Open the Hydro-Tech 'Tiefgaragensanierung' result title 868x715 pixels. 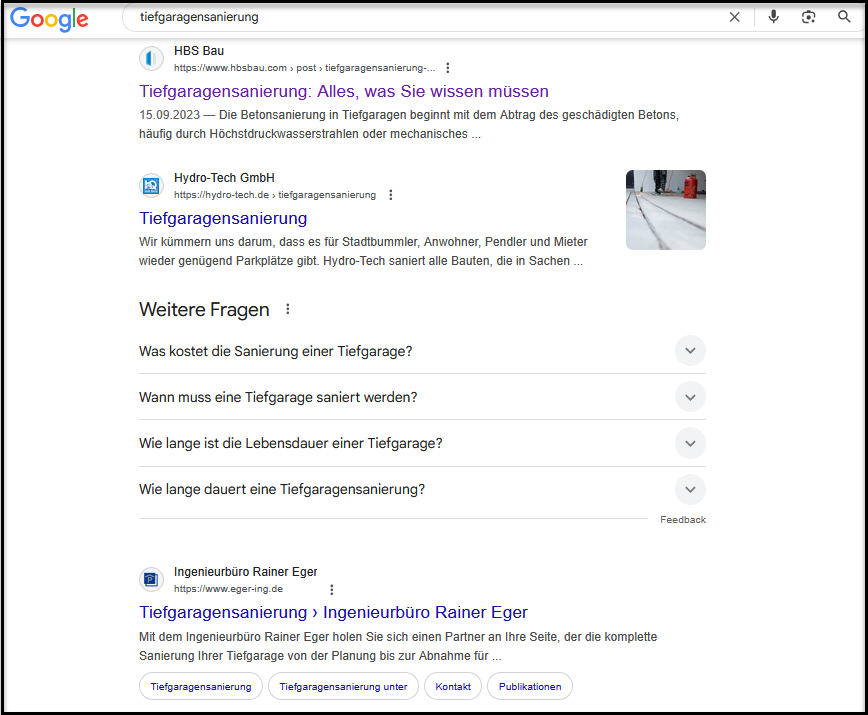223,219
